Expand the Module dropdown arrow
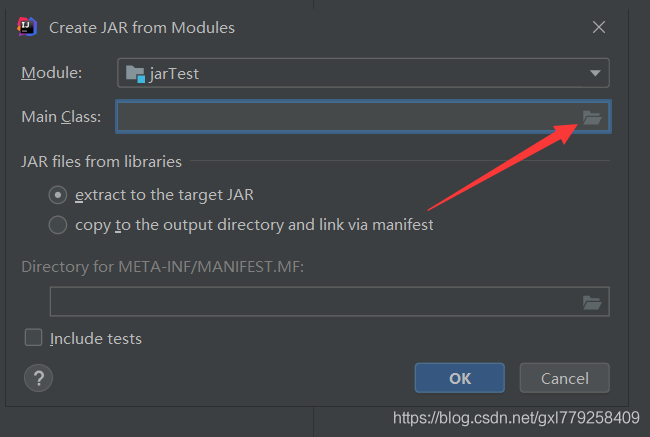 tap(594, 73)
